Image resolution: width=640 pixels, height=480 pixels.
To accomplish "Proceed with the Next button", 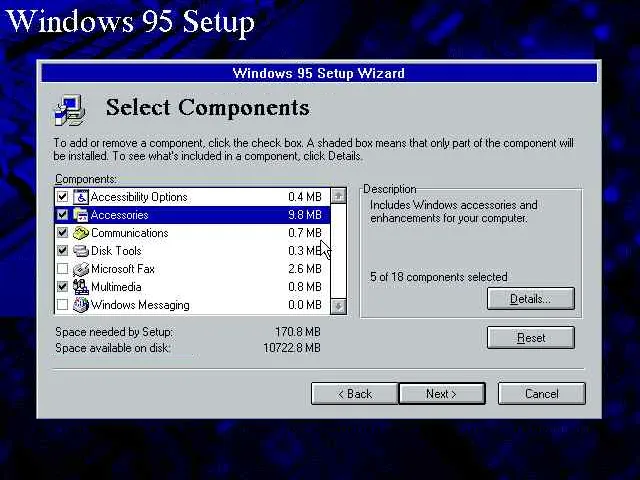I will 442,394.
